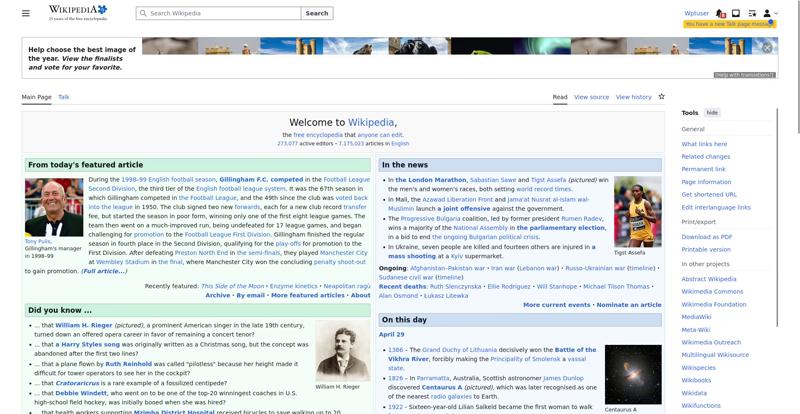Click Download as PDF in the sidebar

pyautogui.click(x=706, y=236)
